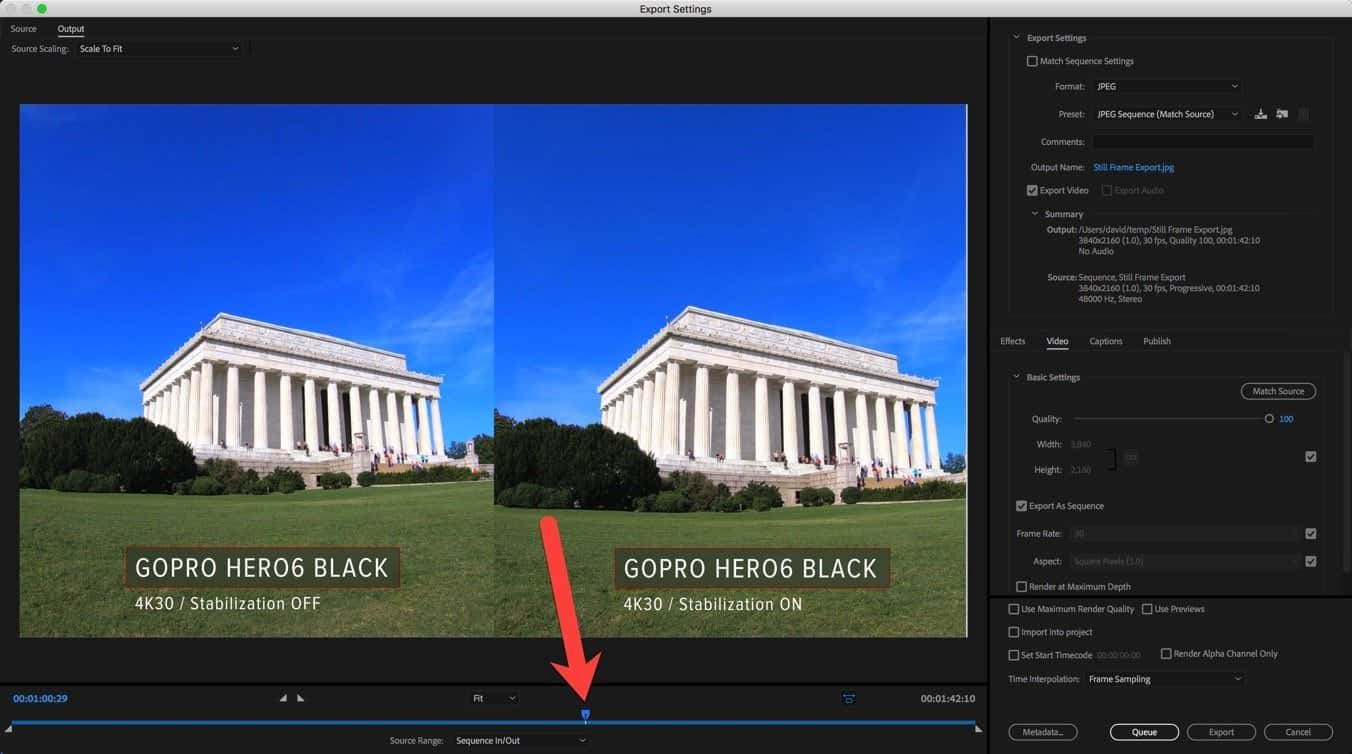
Task: Click the Metadata button
Action: 1042,732
